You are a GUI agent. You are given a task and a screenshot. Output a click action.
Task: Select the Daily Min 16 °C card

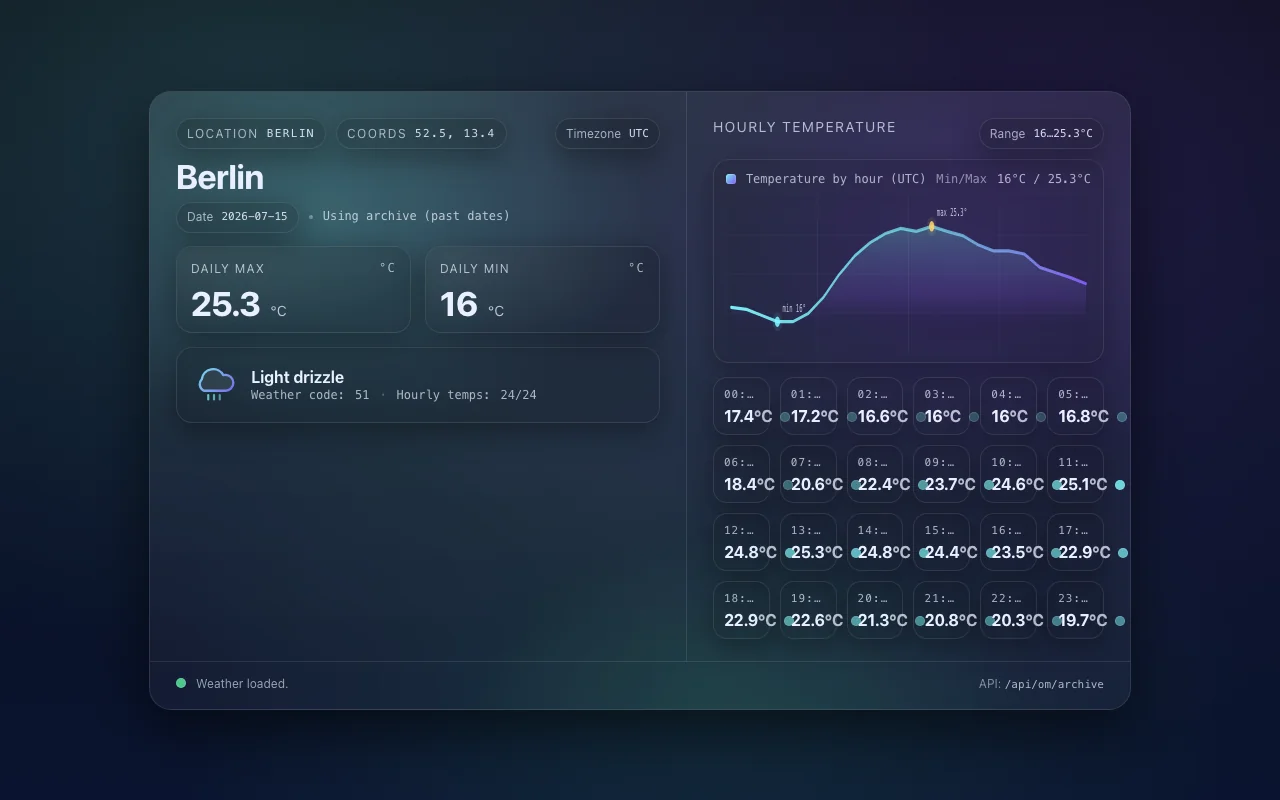tap(542, 289)
